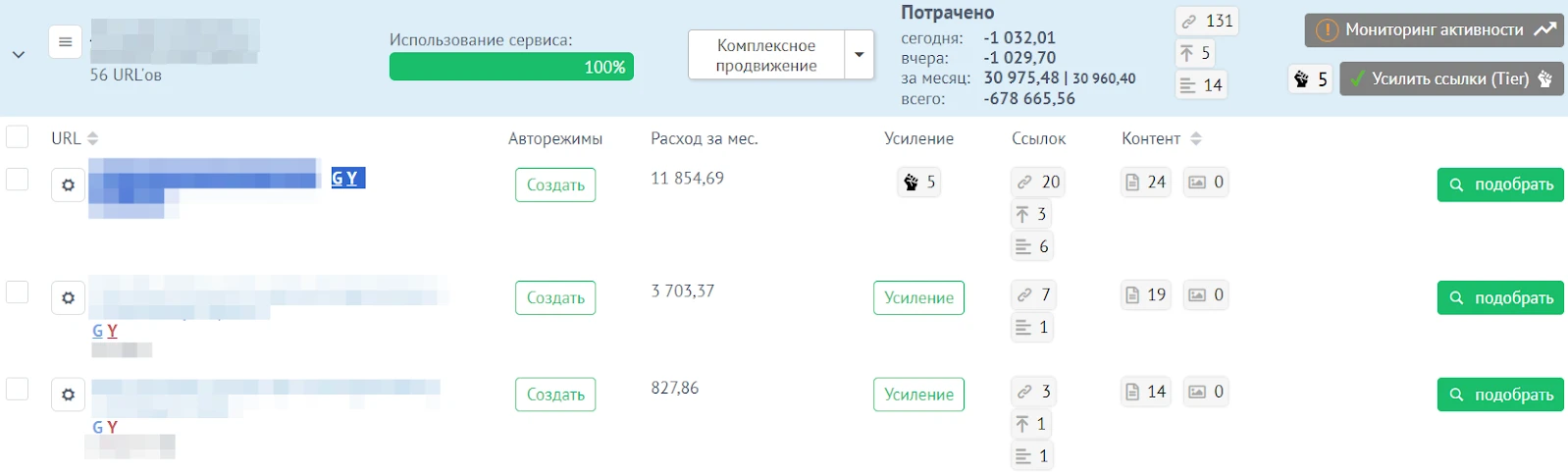Click image content icon in first row
The image size is (1568, 475).
click(x=1206, y=183)
